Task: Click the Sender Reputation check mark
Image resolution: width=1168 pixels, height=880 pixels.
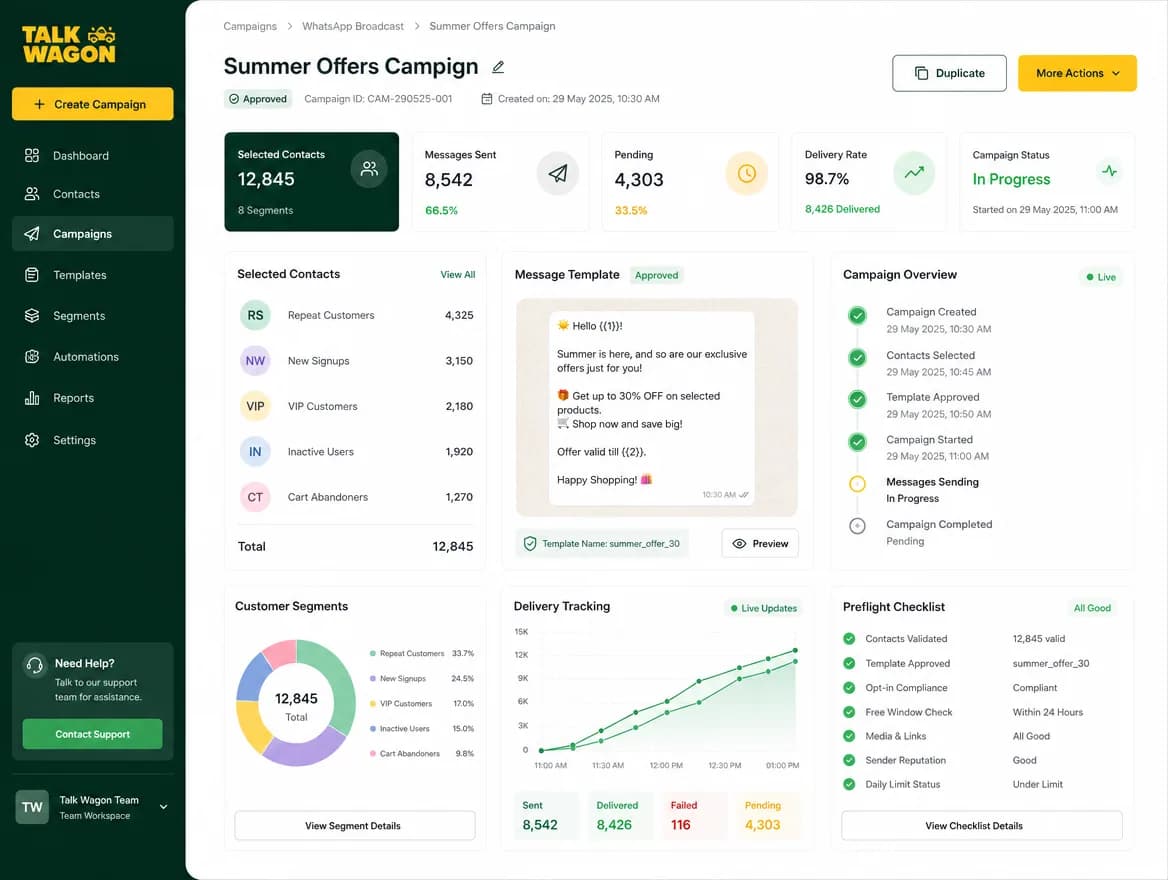Action: point(848,760)
